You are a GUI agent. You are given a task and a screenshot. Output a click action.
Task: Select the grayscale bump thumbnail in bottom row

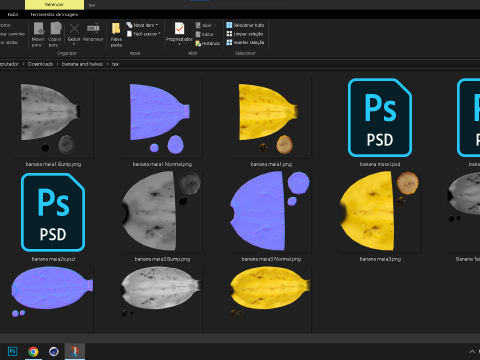coord(162,293)
